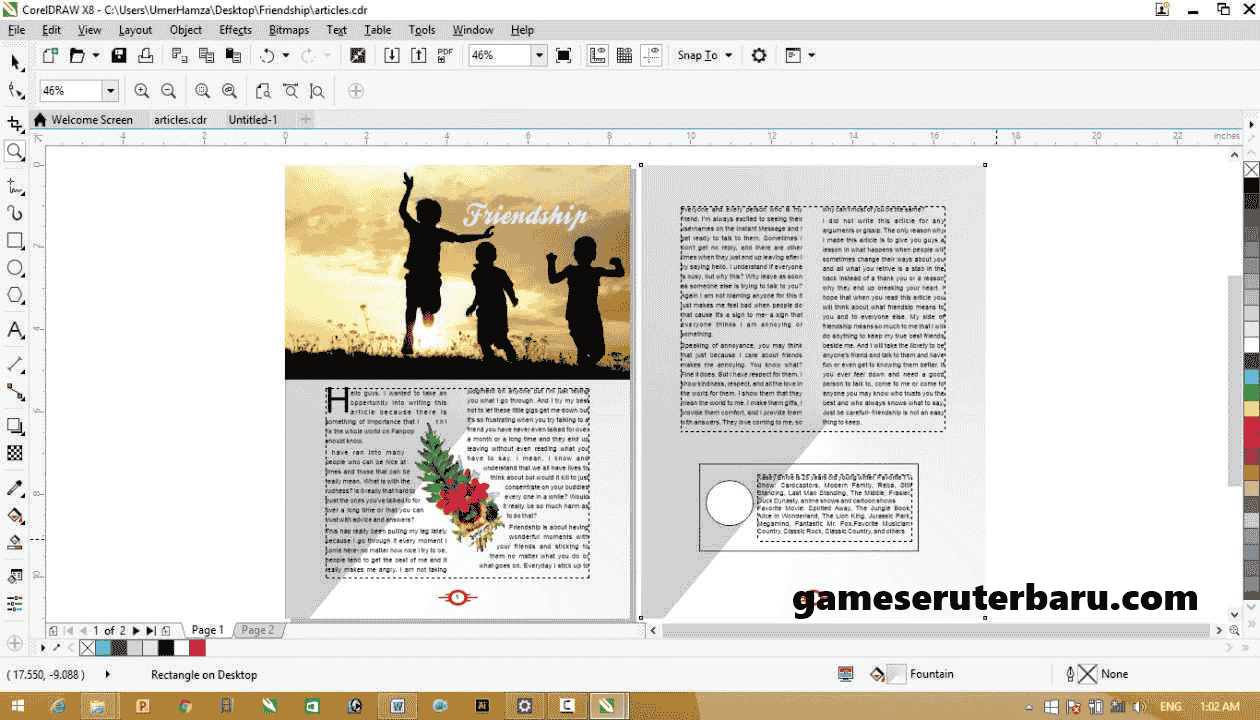Select the Parallel Dimension tool
The width and height of the screenshot is (1260, 720).
15,364
